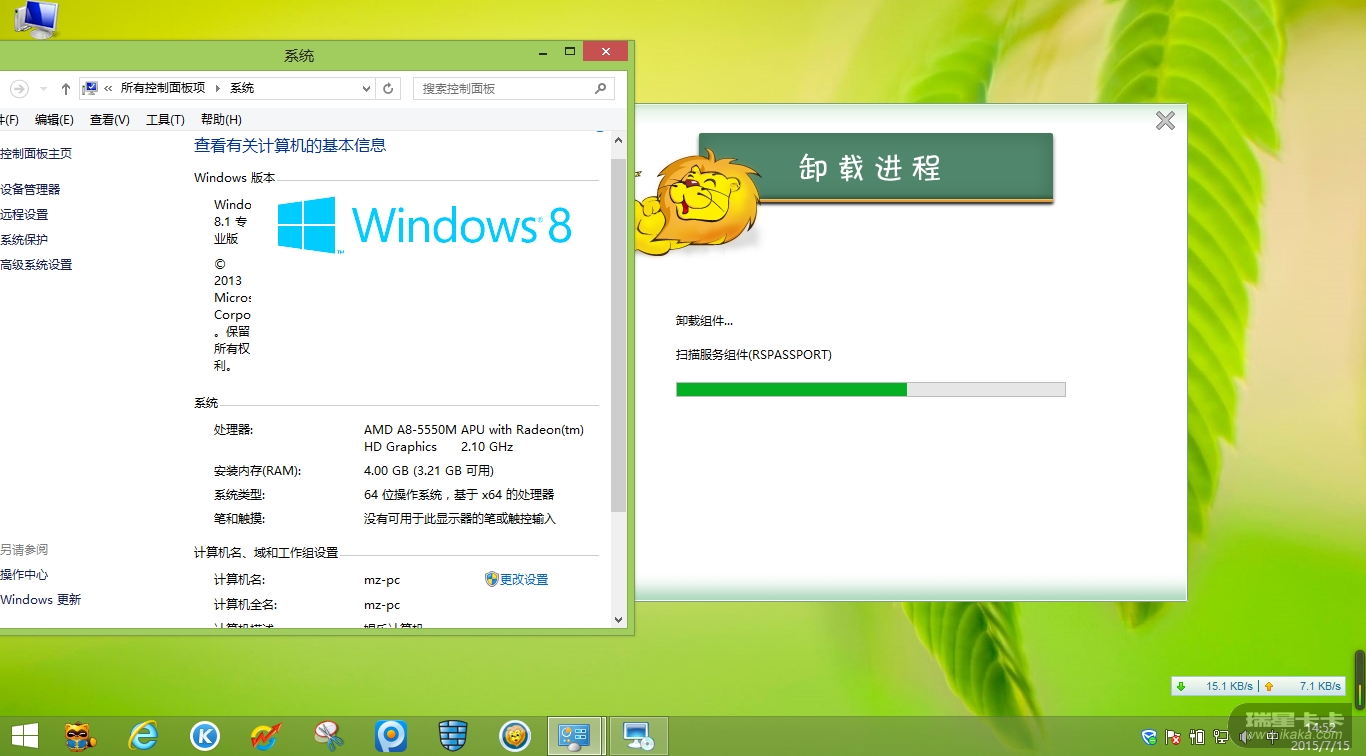Open the blue P app on taskbar
Screen dimensions: 1366x756
(x=391, y=737)
